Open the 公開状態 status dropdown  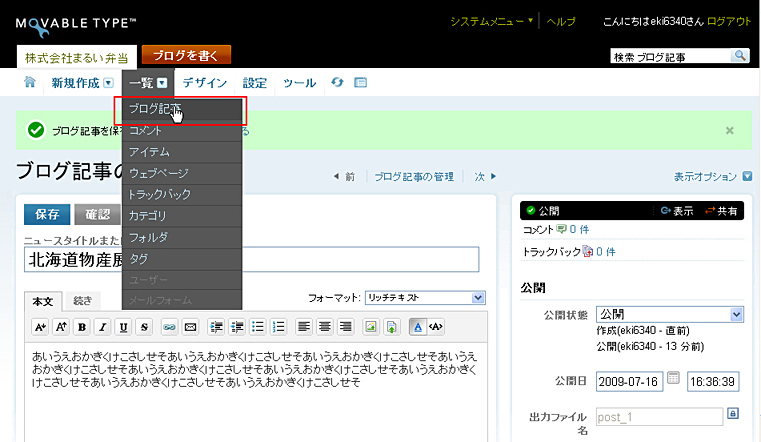[x=669, y=314]
